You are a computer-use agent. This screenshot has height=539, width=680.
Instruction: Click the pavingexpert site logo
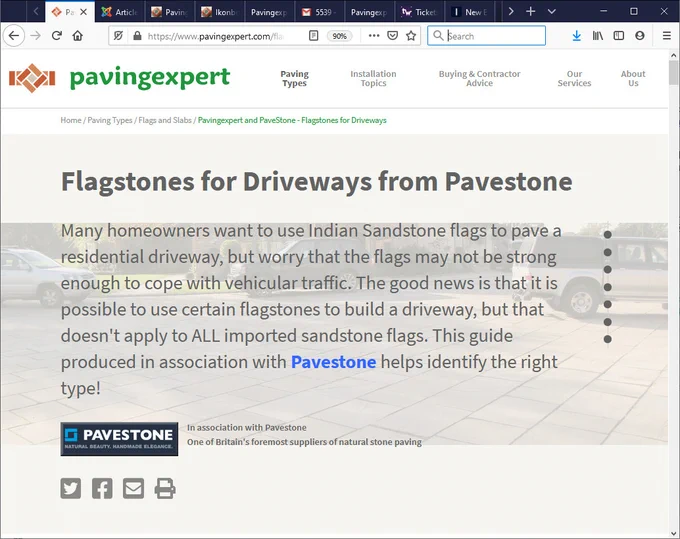tap(119, 78)
